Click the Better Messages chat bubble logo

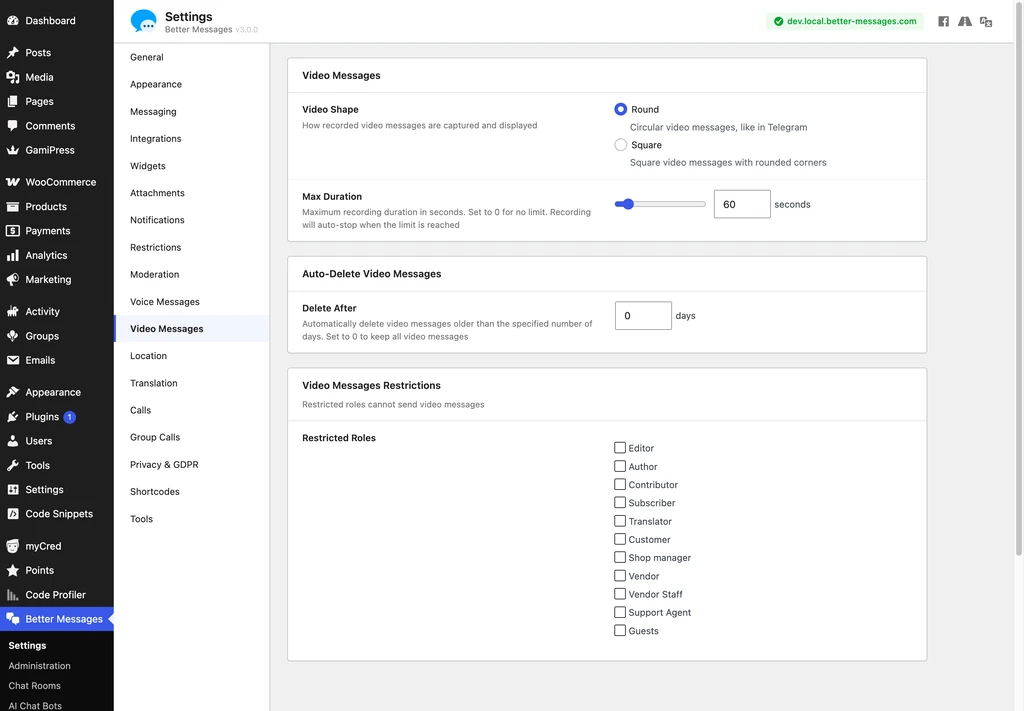[144, 21]
